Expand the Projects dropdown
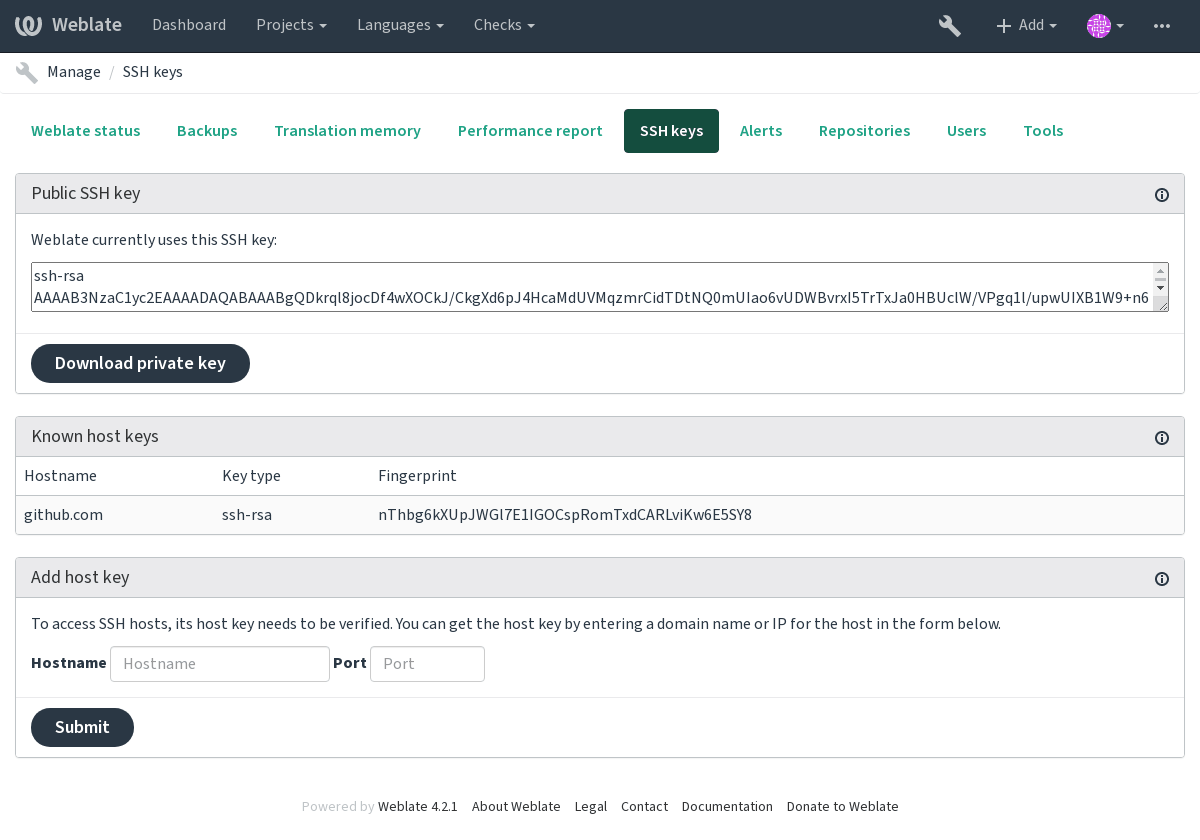Screen dimensions: 1200x840 (291, 25)
